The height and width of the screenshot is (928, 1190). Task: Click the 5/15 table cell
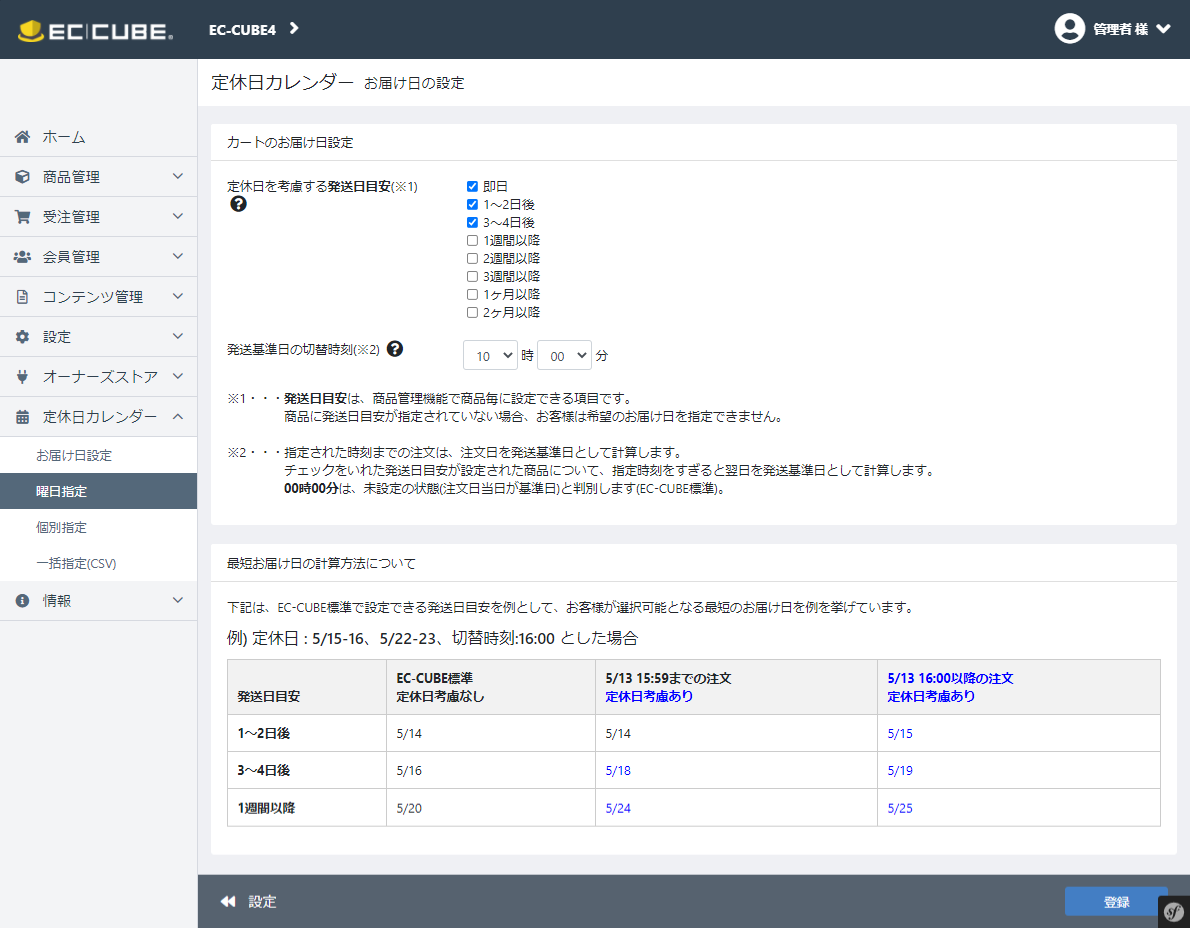point(1018,734)
